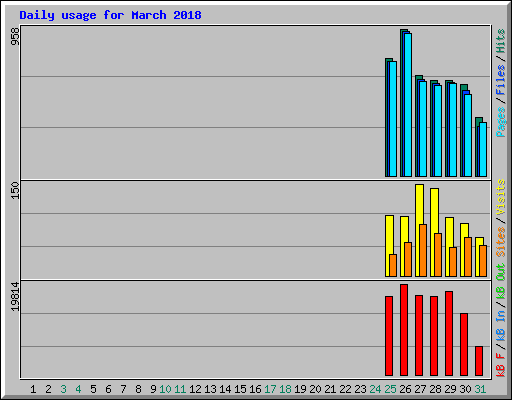Screen dimensions: 512x400
Task: Select day 28 on the x-axis
Action: click(x=435, y=389)
